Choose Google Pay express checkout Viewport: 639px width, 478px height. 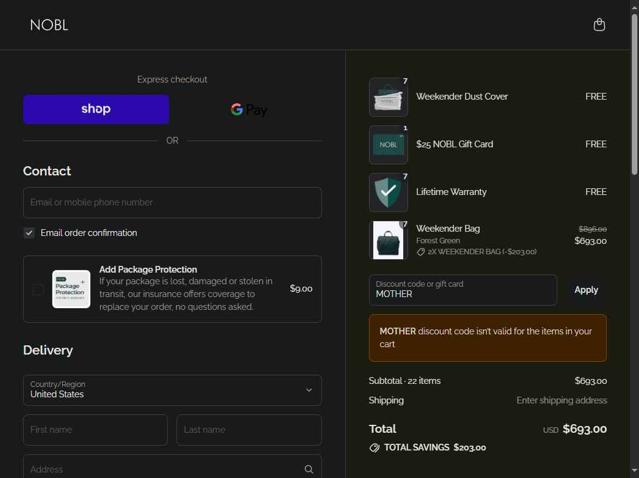249,109
